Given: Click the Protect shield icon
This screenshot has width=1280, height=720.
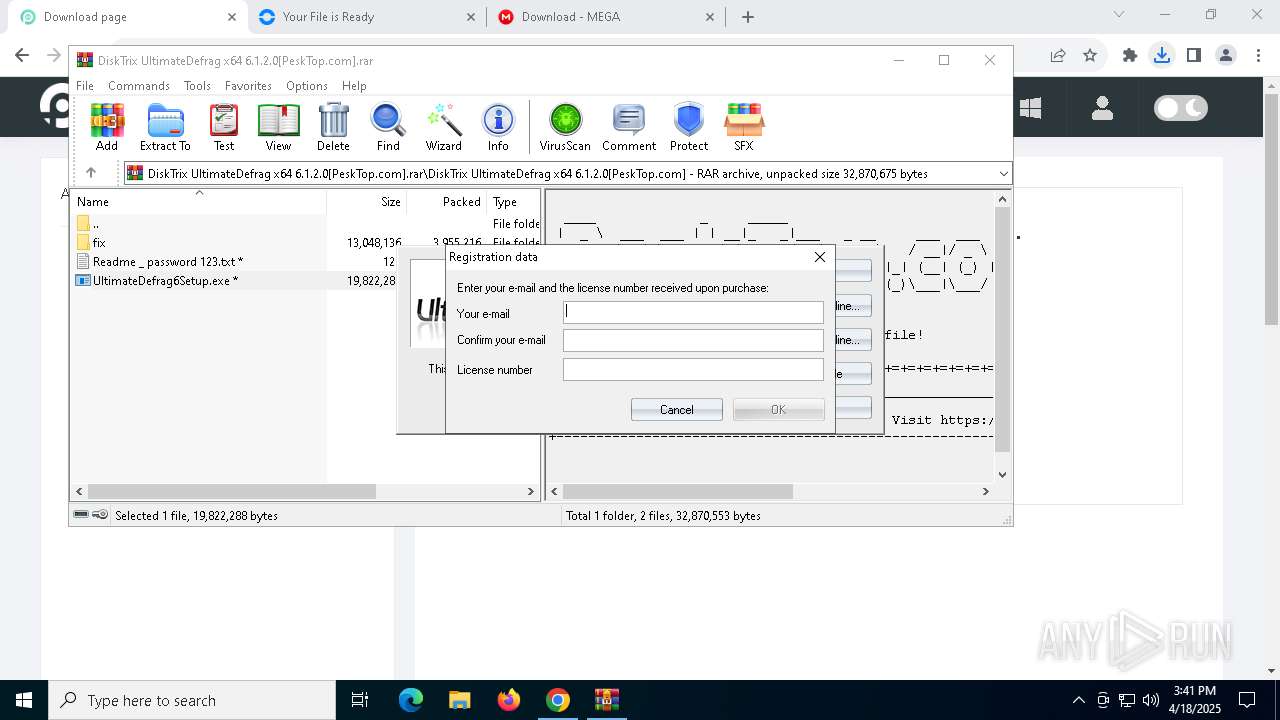Looking at the screenshot, I should tap(689, 127).
